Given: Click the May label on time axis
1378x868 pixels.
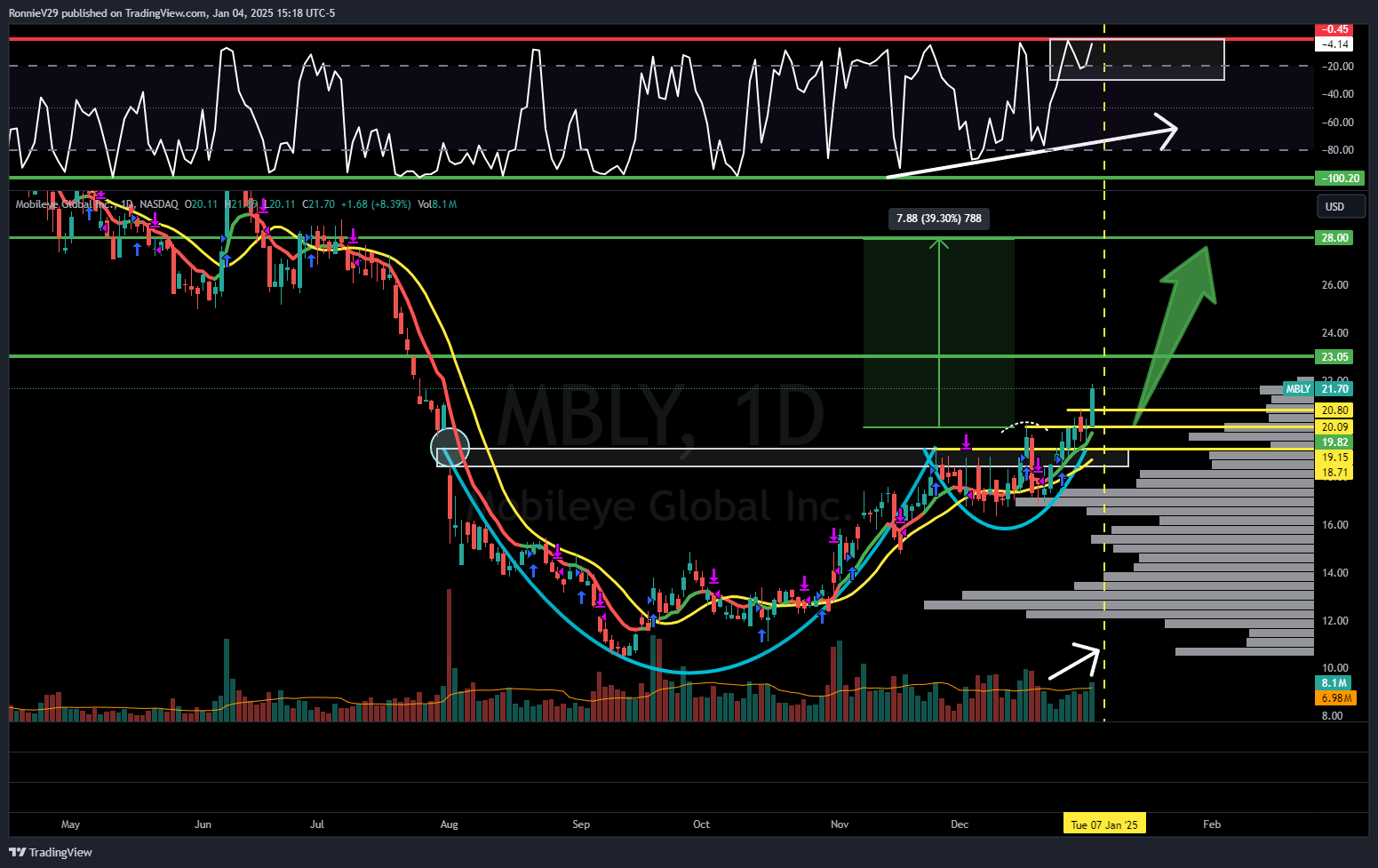Looking at the screenshot, I should click(x=70, y=824).
